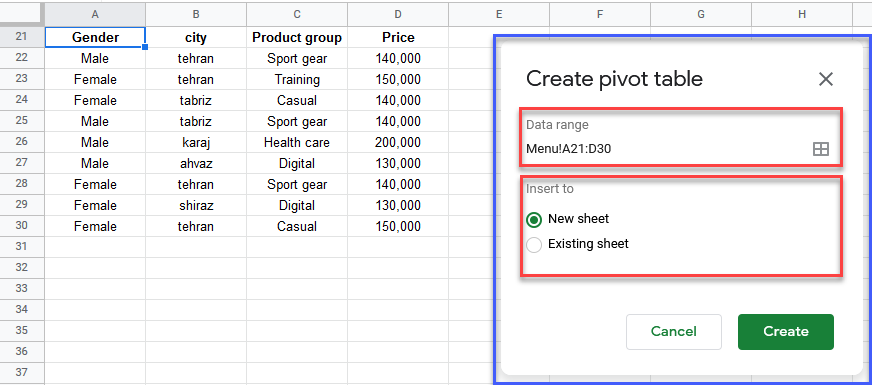Select all cells via corner box
The image size is (872, 385).
pyautogui.click(x=22, y=14)
